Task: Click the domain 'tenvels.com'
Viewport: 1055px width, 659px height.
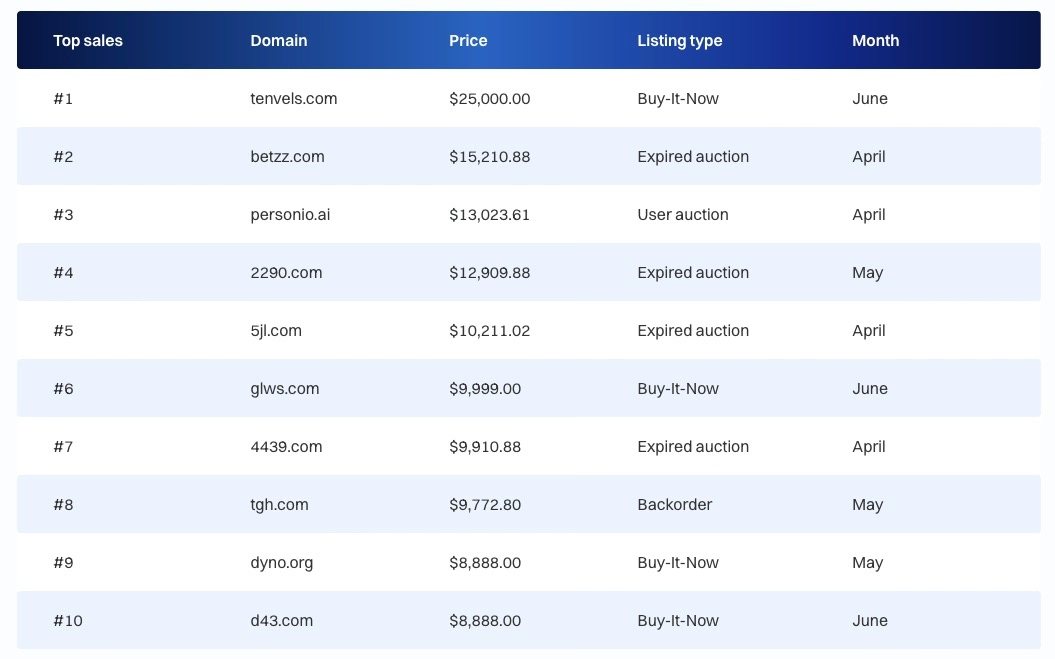Action: [293, 99]
